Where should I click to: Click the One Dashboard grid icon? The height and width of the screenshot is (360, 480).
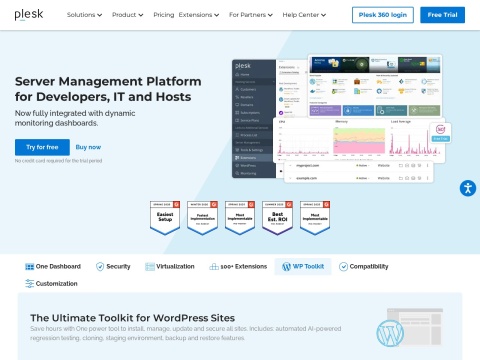(x=30, y=267)
